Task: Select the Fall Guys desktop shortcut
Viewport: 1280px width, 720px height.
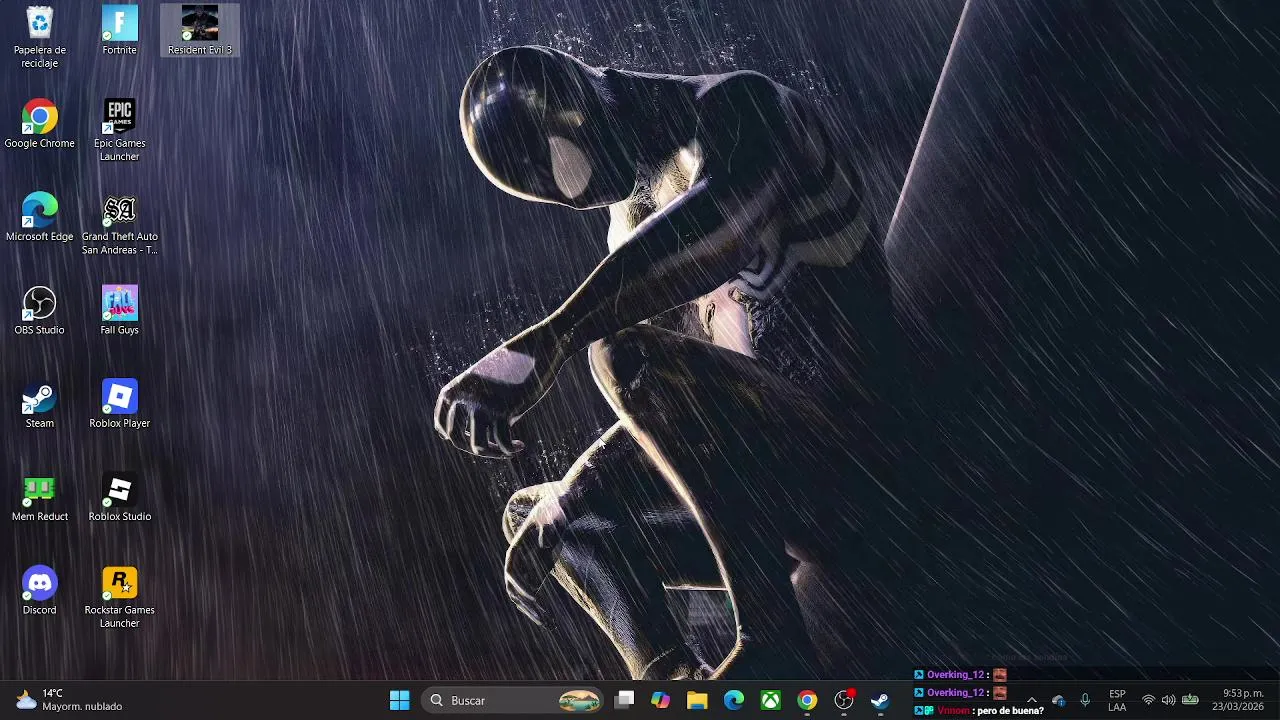Action: click(119, 311)
